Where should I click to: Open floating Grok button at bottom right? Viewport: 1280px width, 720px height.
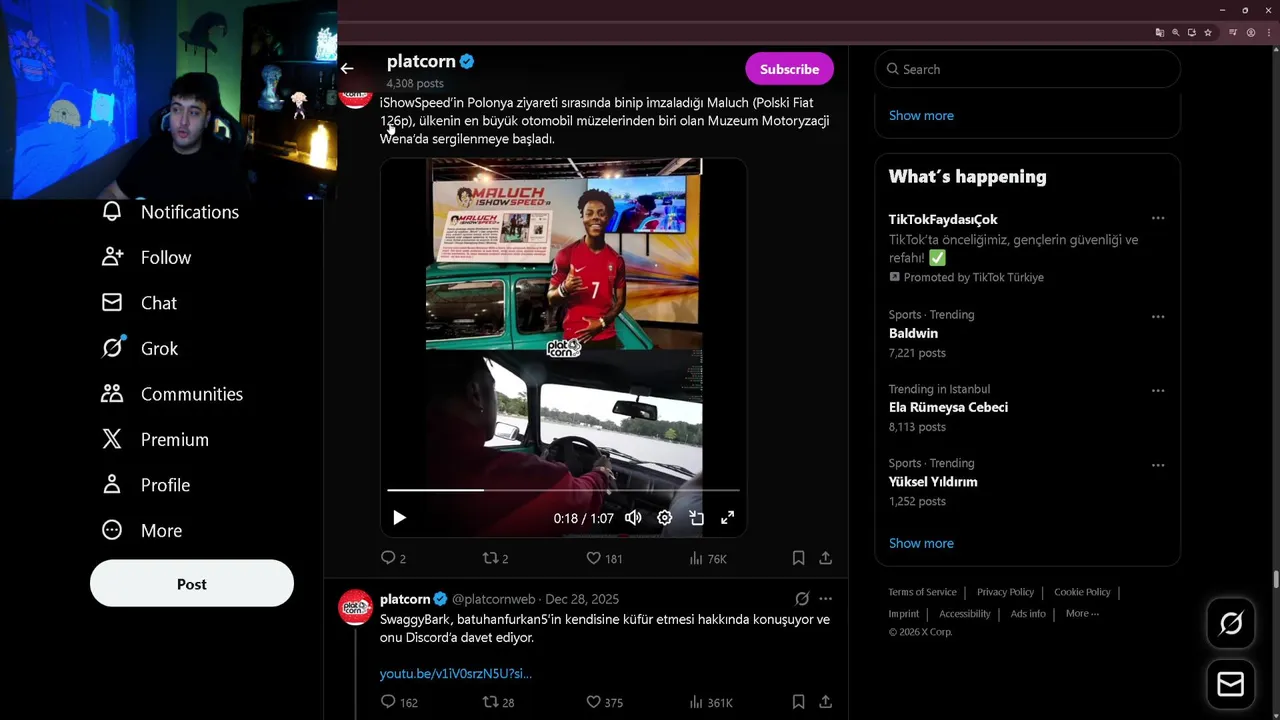click(1231, 623)
